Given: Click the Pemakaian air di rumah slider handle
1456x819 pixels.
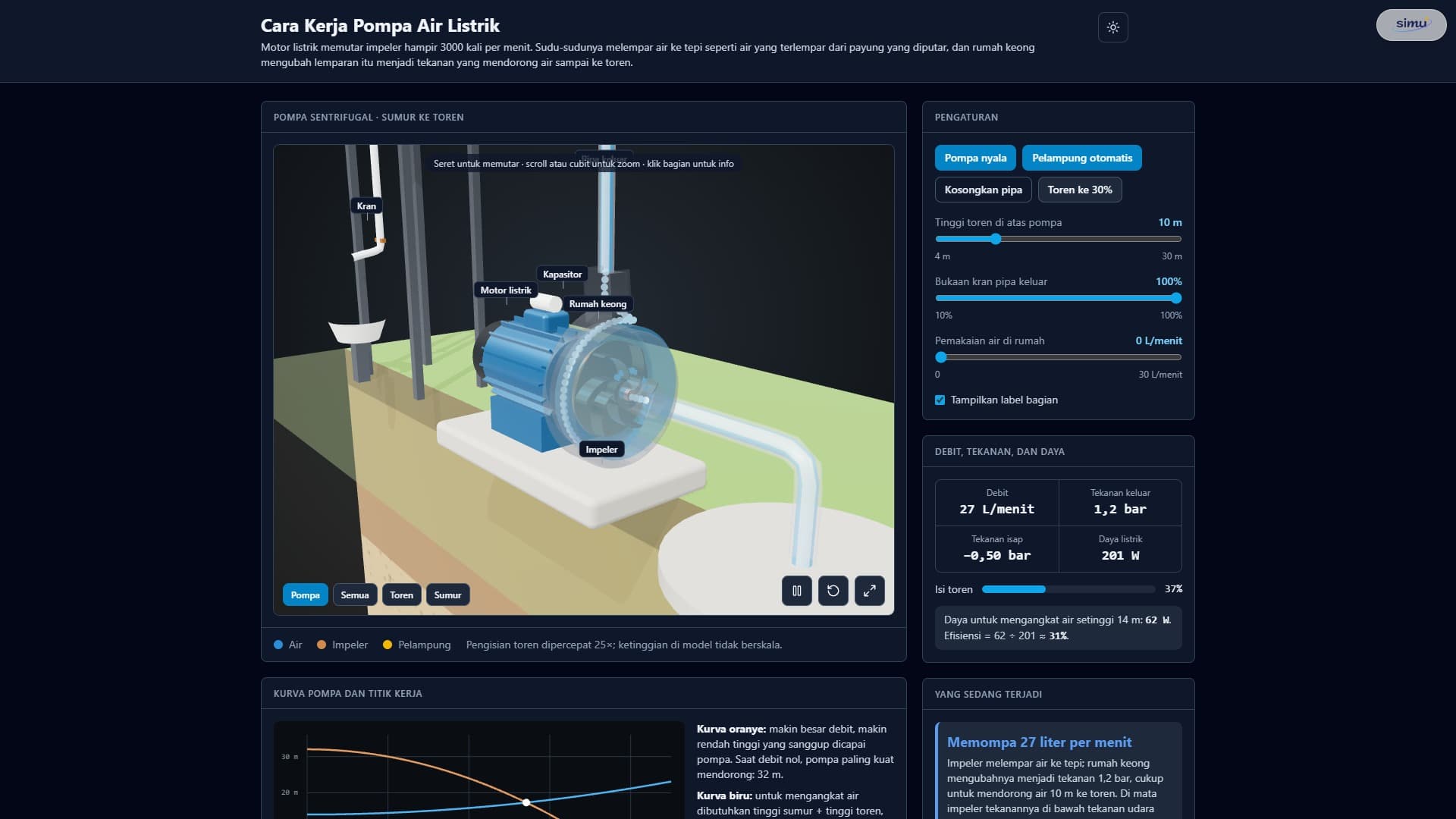Looking at the screenshot, I should (x=941, y=357).
